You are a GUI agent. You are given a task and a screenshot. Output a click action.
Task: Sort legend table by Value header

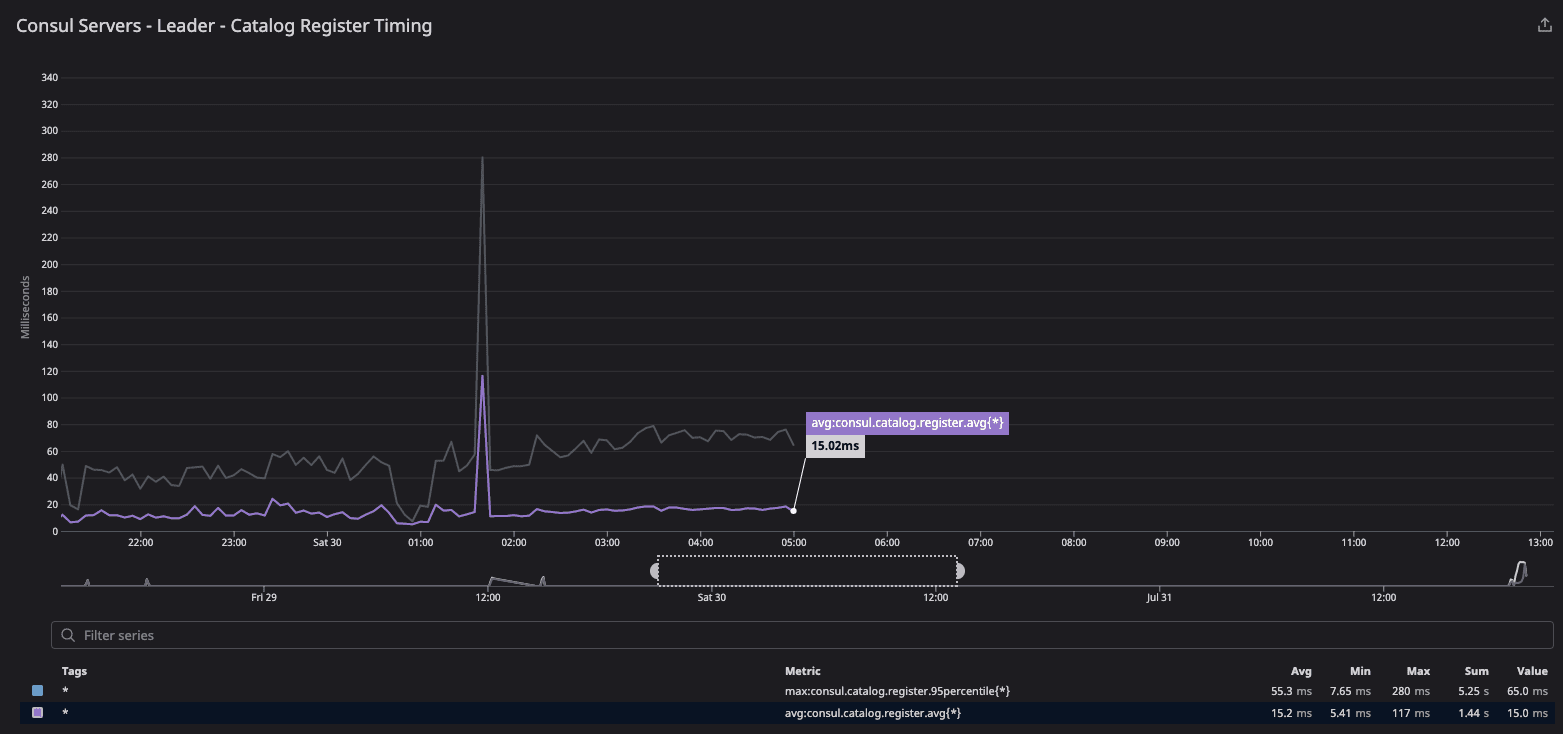pyautogui.click(x=1532, y=671)
